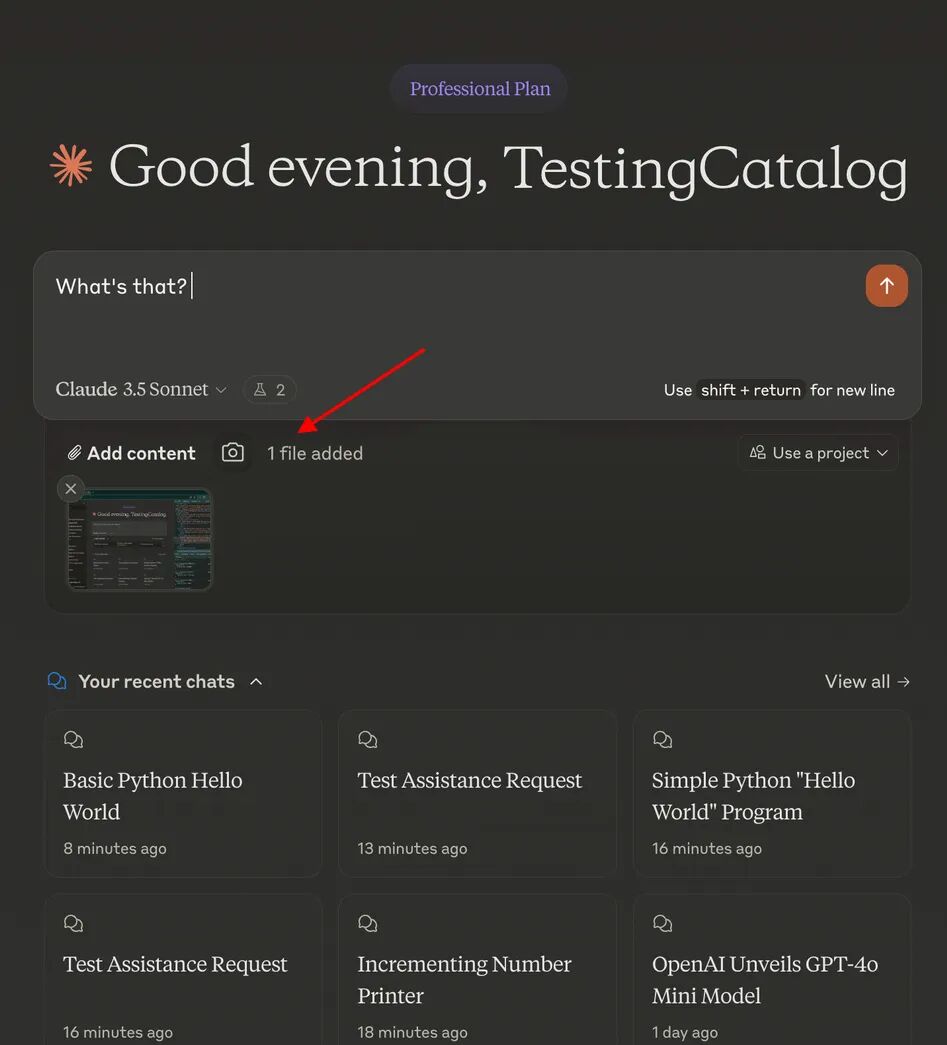Screen dimensions: 947x1045
Task: Remove the attached file with the X button
Action: [71, 489]
